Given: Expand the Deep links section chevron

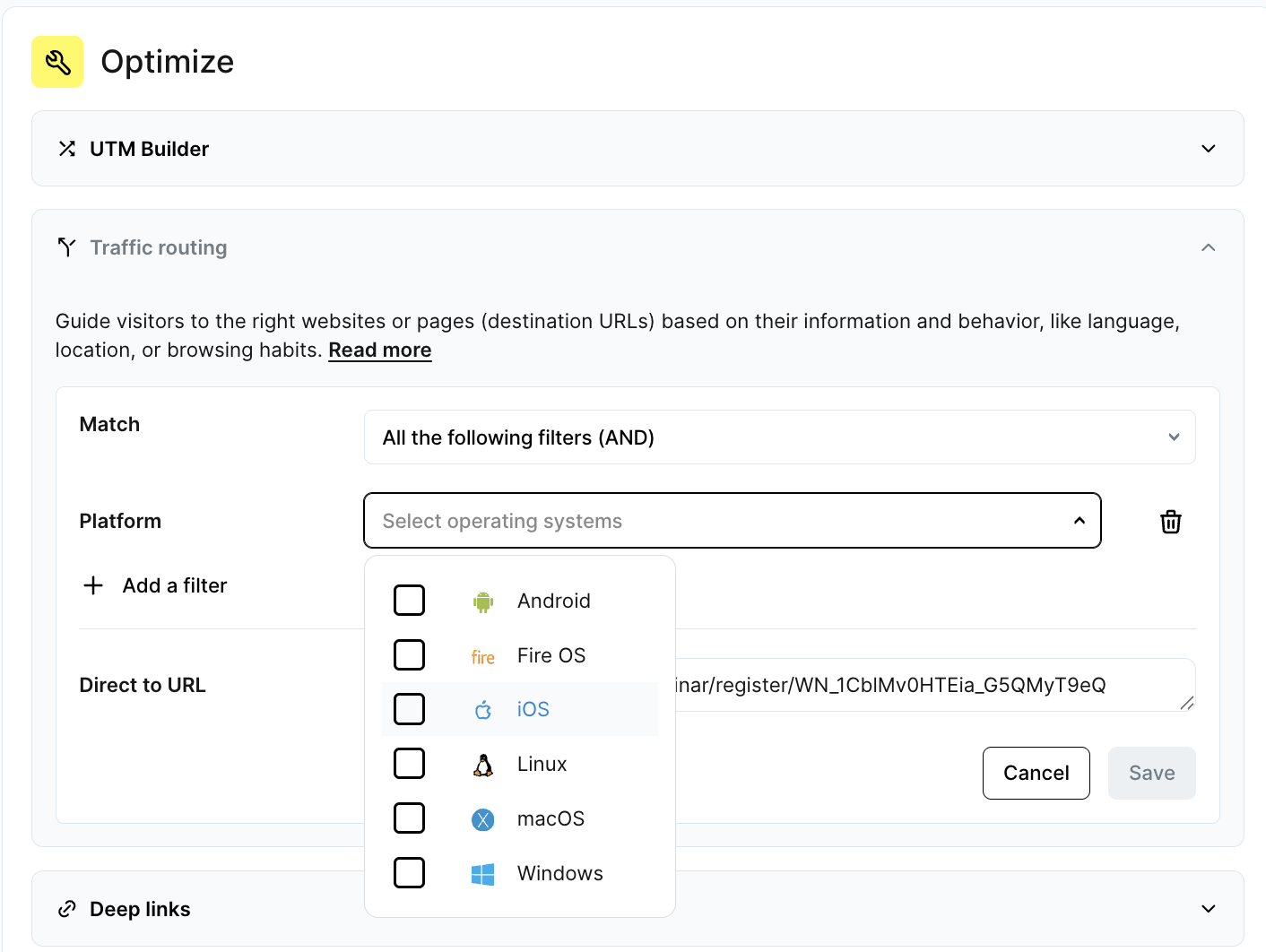Looking at the screenshot, I should point(1208,909).
